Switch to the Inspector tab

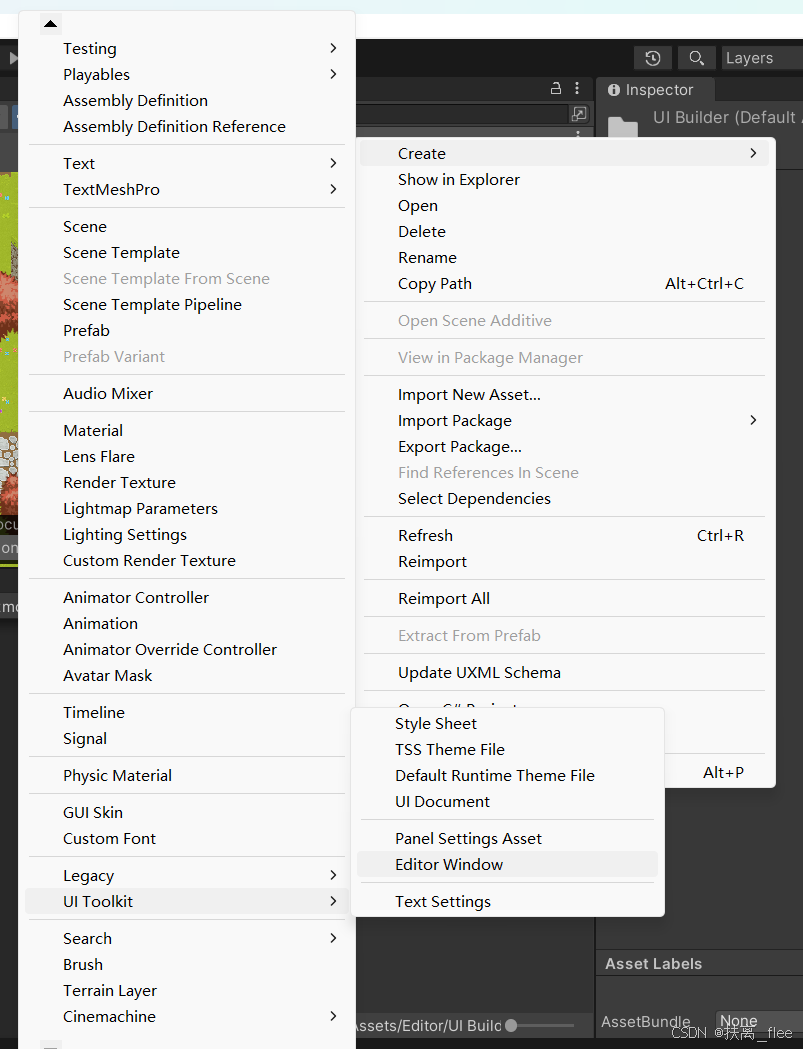pos(658,89)
